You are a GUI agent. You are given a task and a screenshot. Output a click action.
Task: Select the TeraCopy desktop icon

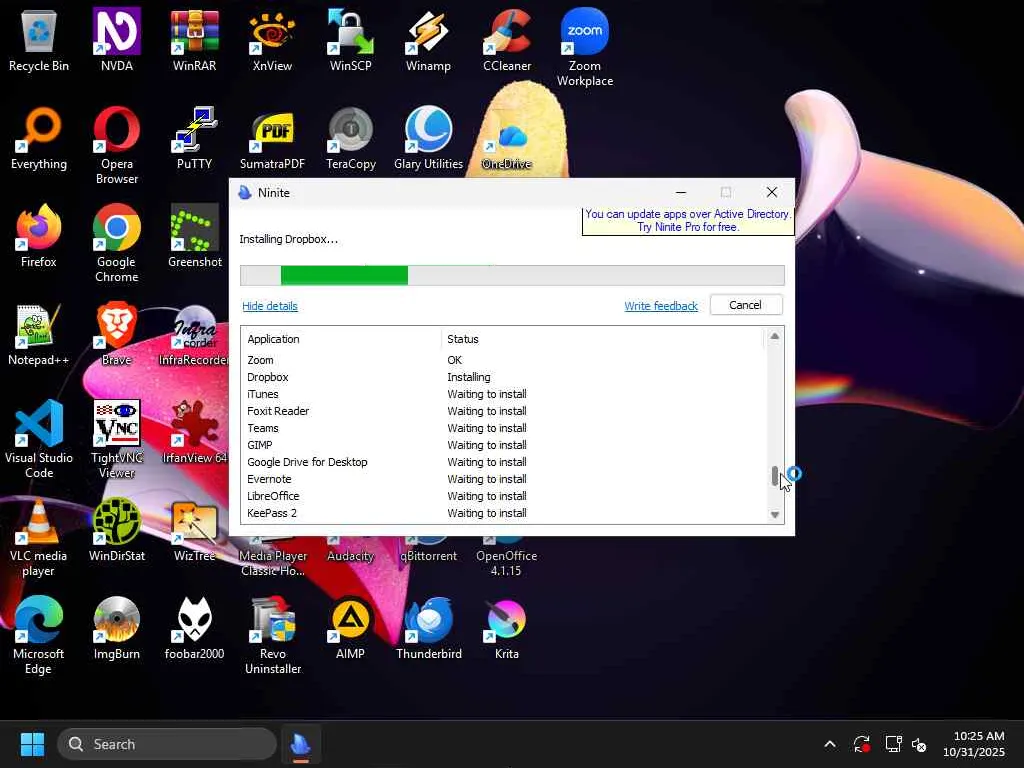point(351,138)
